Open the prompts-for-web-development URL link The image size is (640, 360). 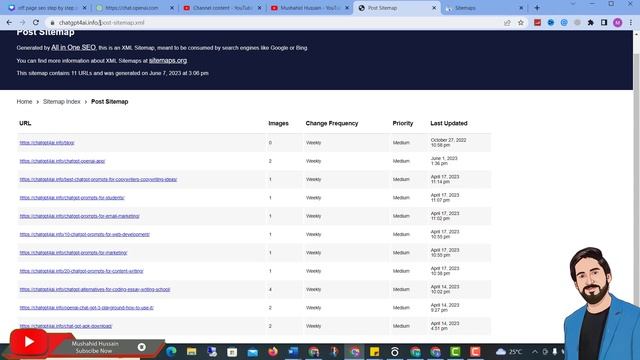point(84,234)
